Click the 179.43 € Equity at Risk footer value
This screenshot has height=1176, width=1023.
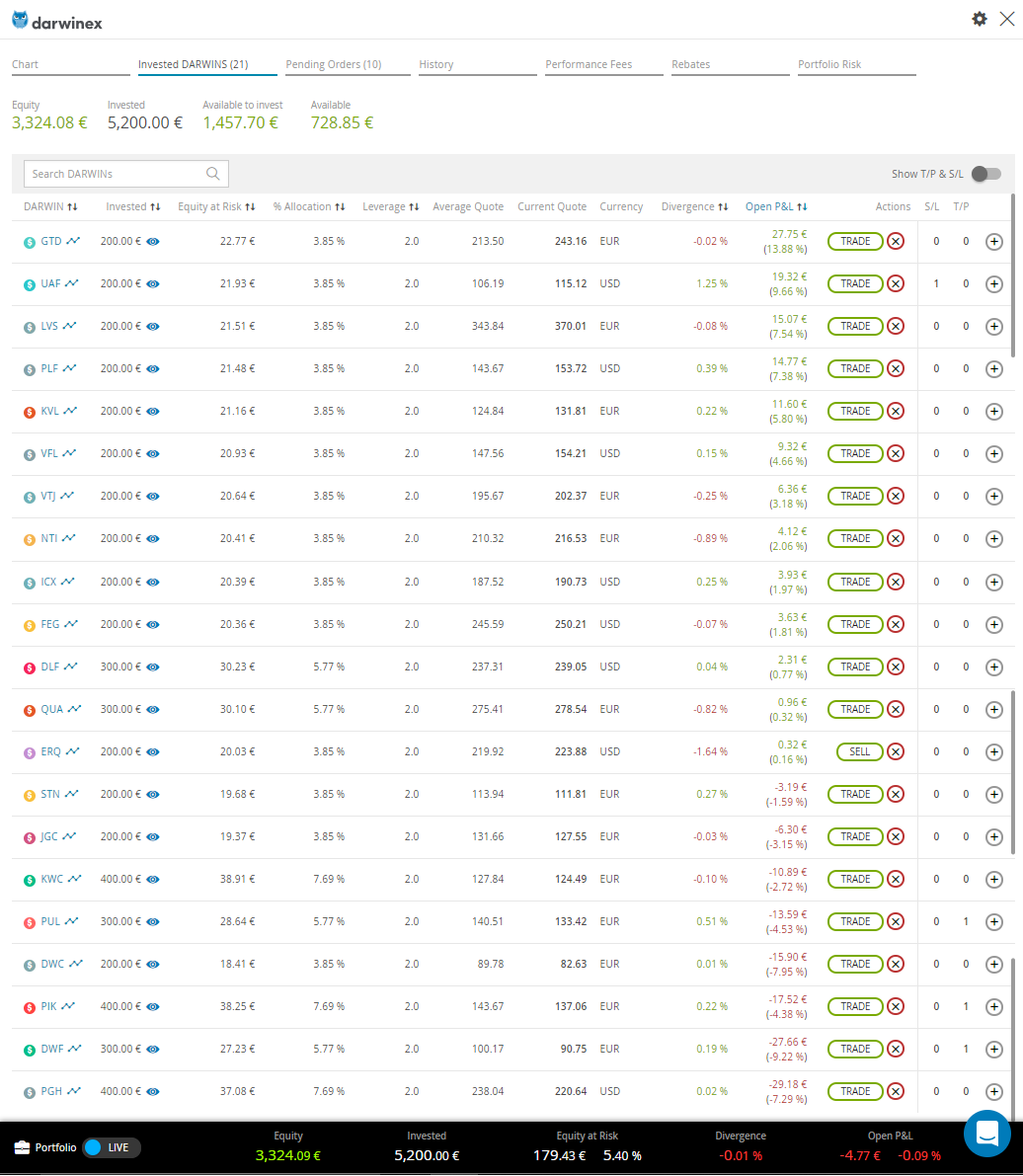click(x=559, y=1155)
